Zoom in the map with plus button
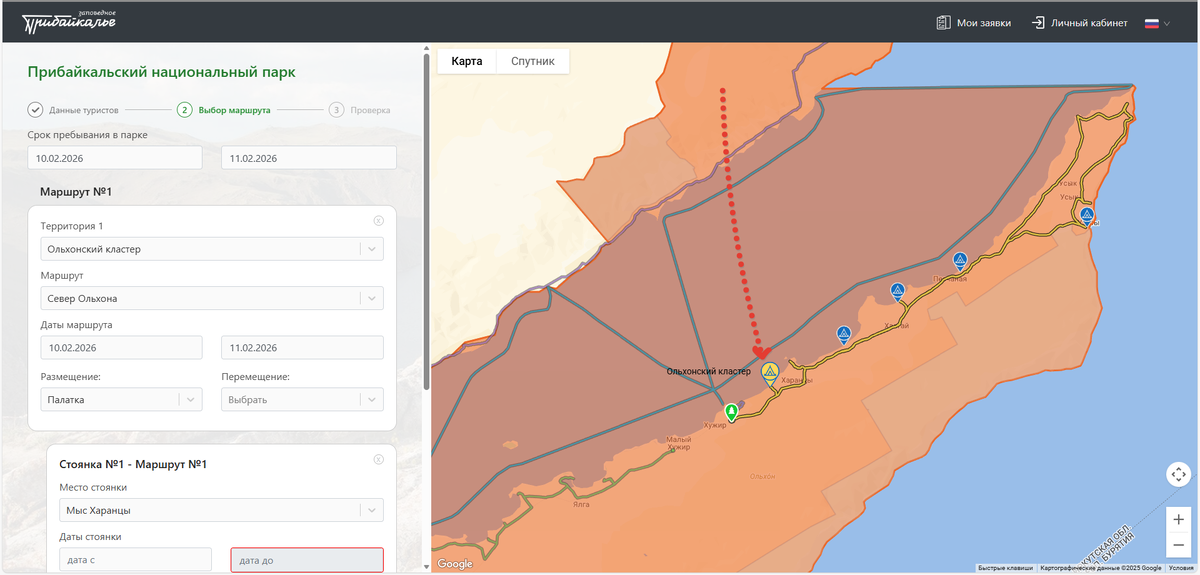This screenshot has width=1200, height=575. pyautogui.click(x=1179, y=520)
